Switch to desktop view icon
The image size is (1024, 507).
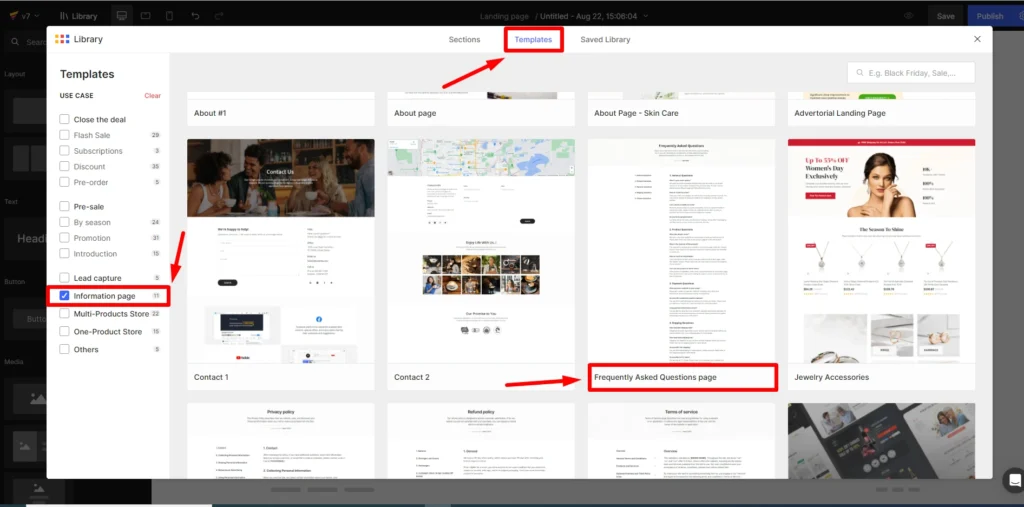(121, 16)
